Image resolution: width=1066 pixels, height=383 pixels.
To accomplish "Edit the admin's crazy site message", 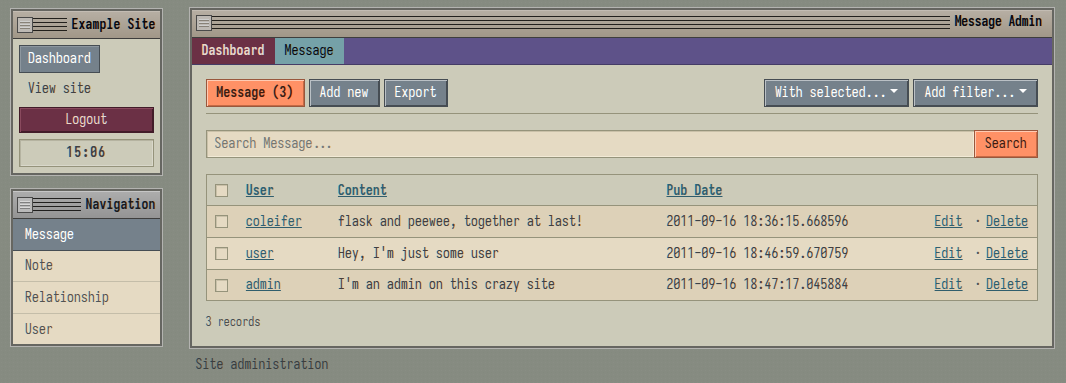I will pos(948,284).
